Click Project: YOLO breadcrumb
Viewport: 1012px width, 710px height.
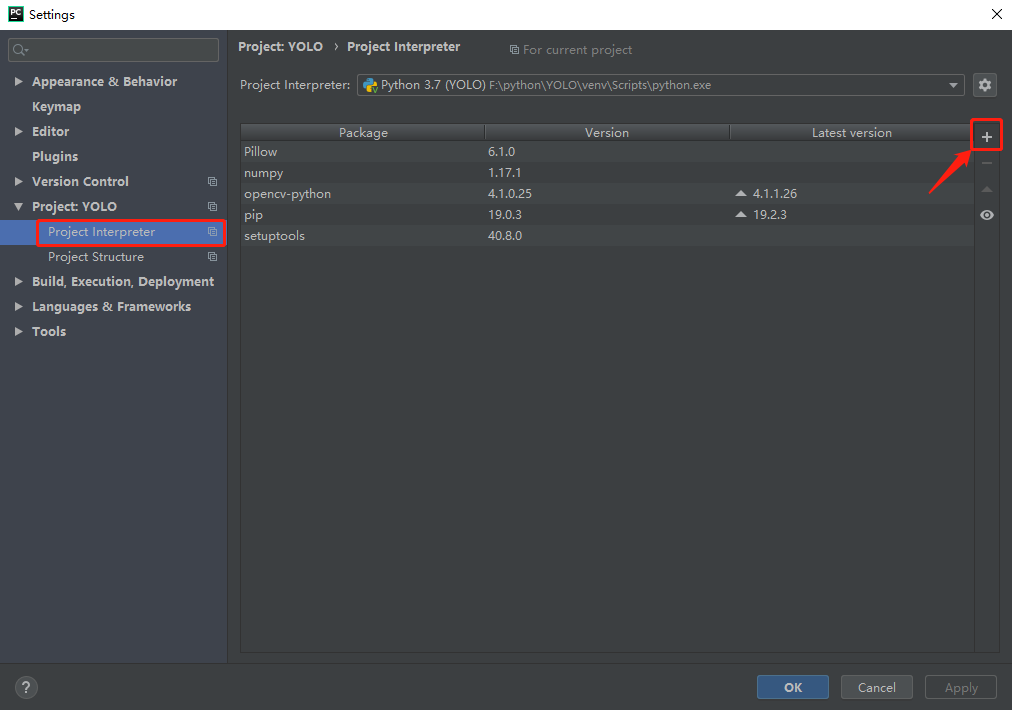tap(280, 46)
